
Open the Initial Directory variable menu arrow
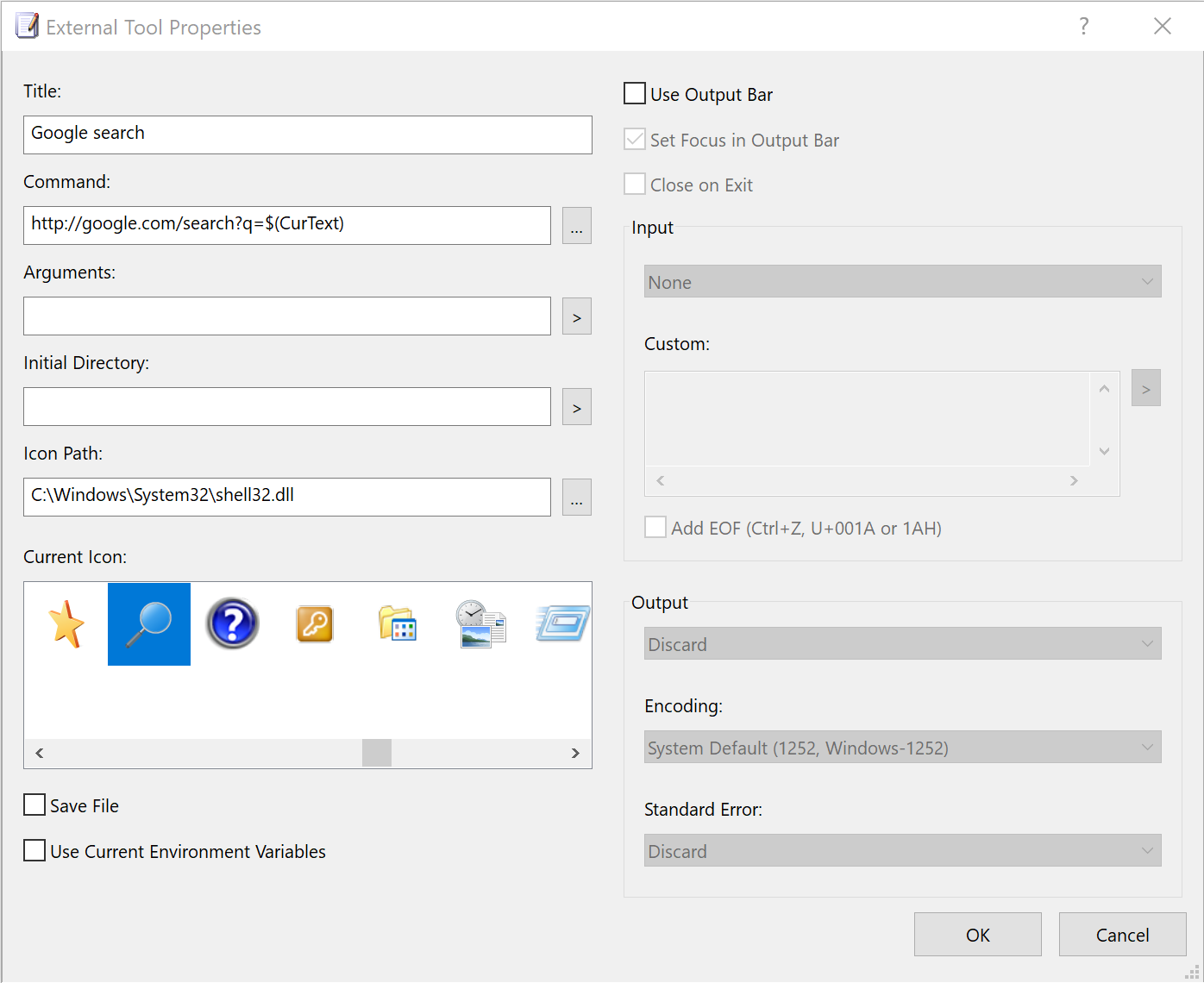[577, 407]
